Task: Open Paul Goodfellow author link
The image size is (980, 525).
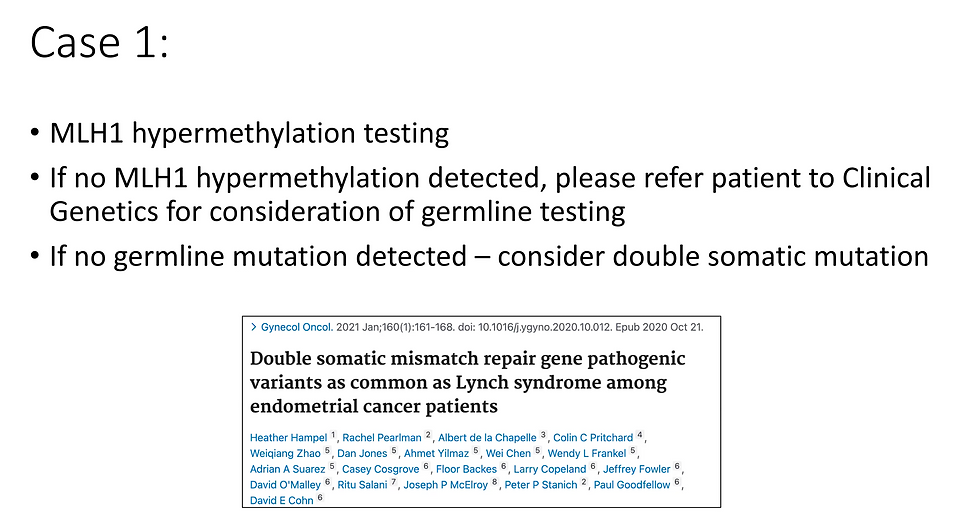Action: 634,484
